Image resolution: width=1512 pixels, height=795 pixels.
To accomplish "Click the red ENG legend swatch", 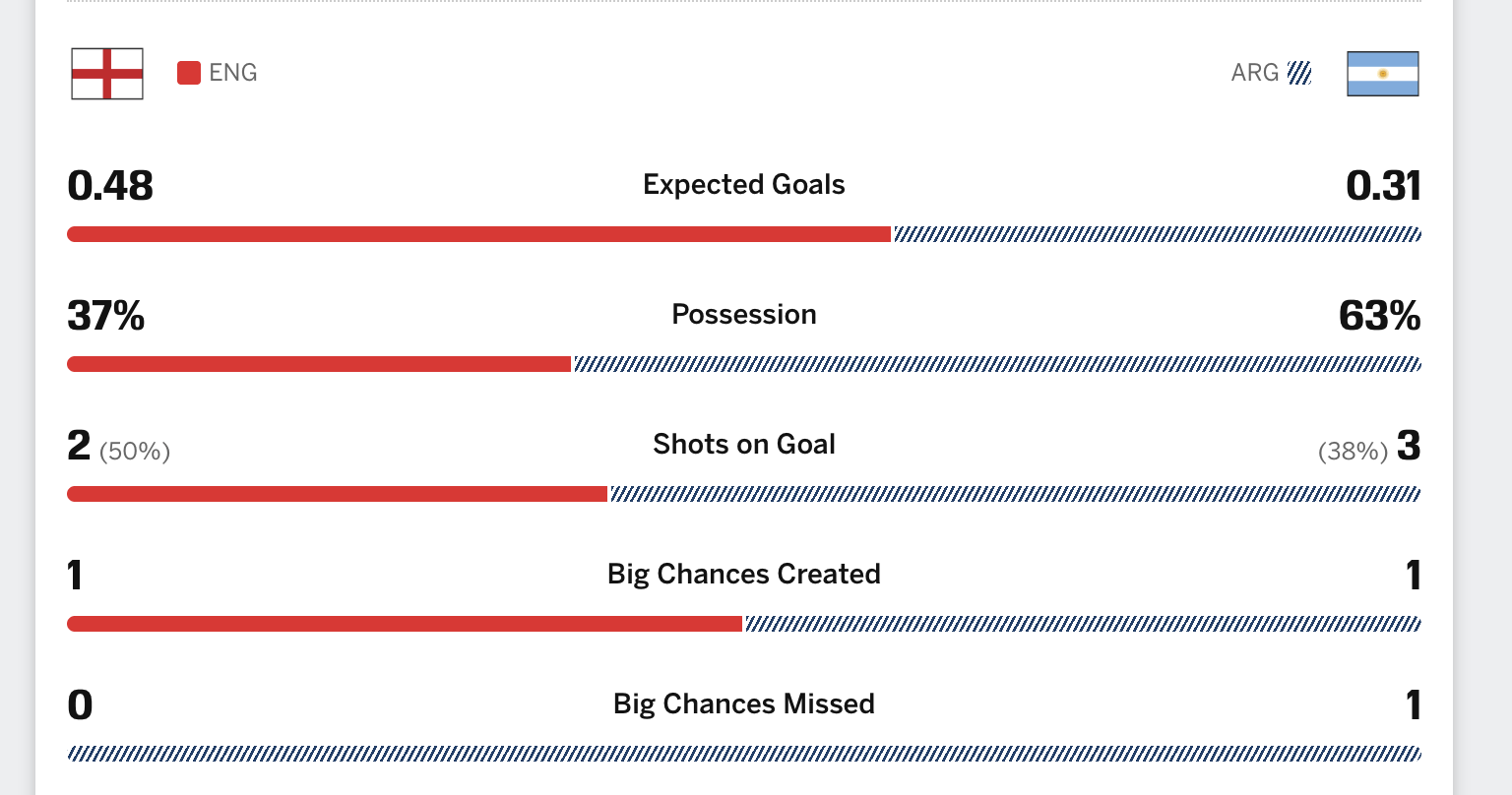I will (x=189, y=73).
